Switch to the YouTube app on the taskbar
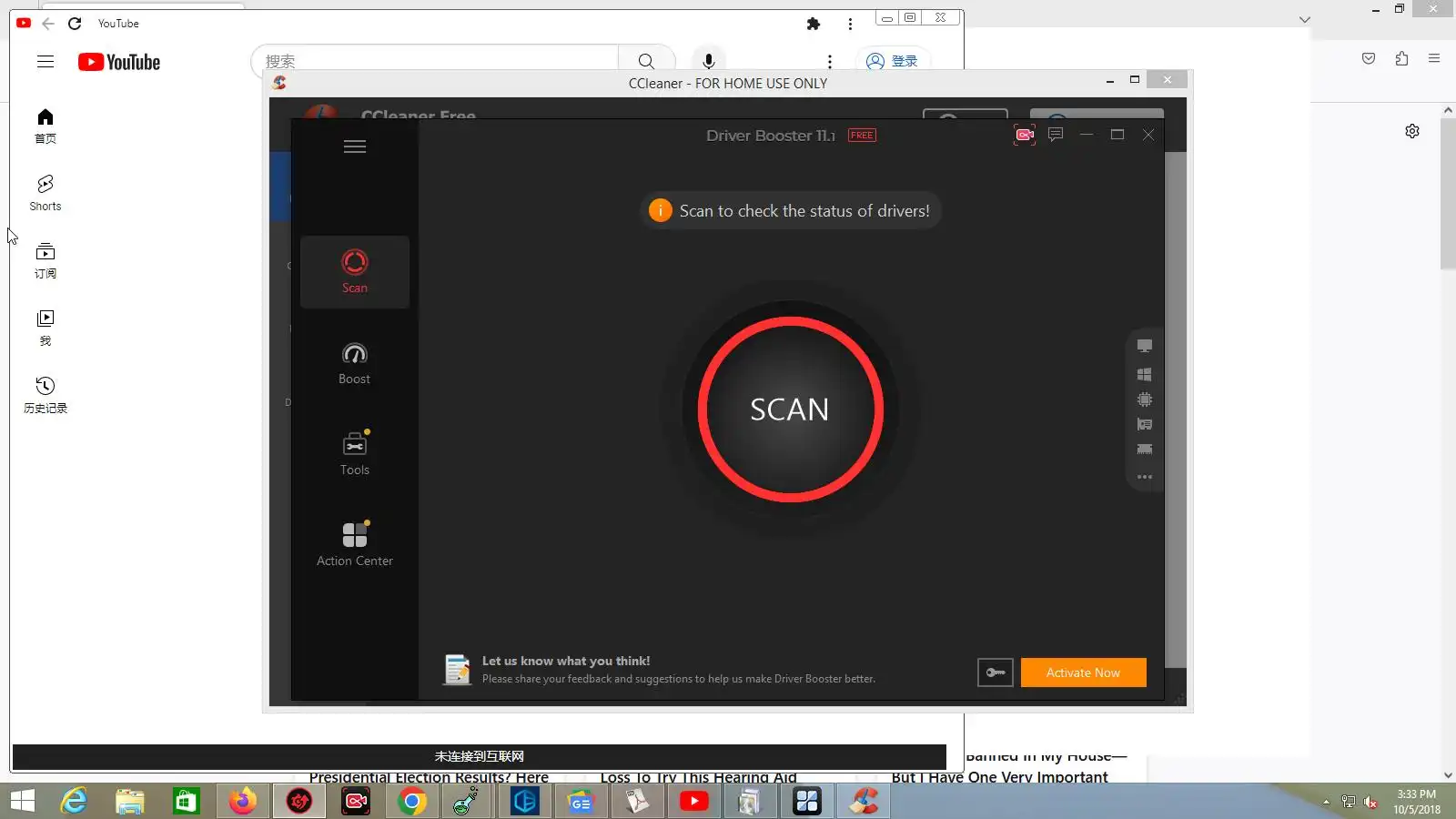This screenshot has height=819, width=1456. (x=694, y=801)
